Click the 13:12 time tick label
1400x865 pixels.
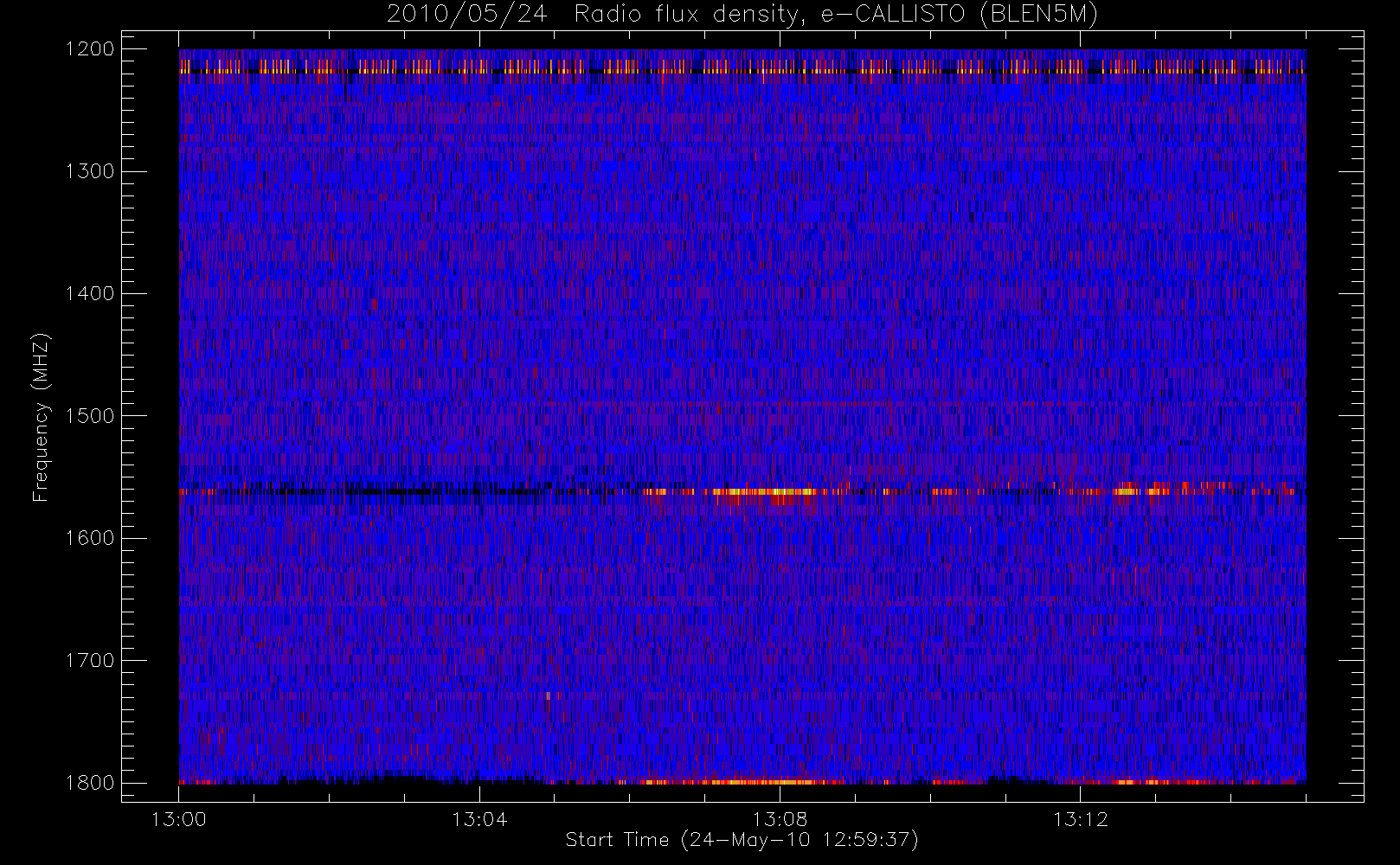tap(1081, 819)
